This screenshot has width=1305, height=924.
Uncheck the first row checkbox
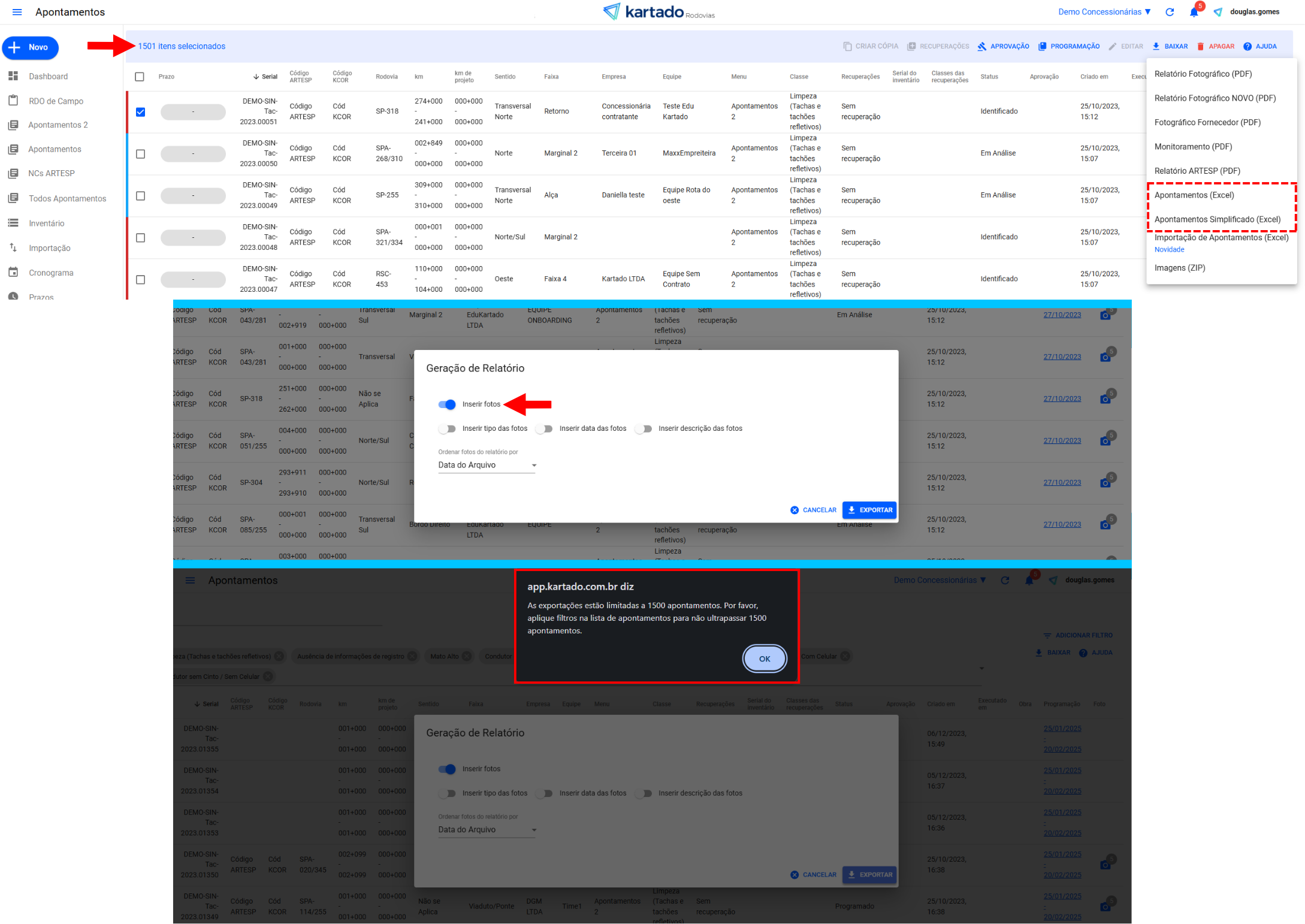tap(140, 112)
